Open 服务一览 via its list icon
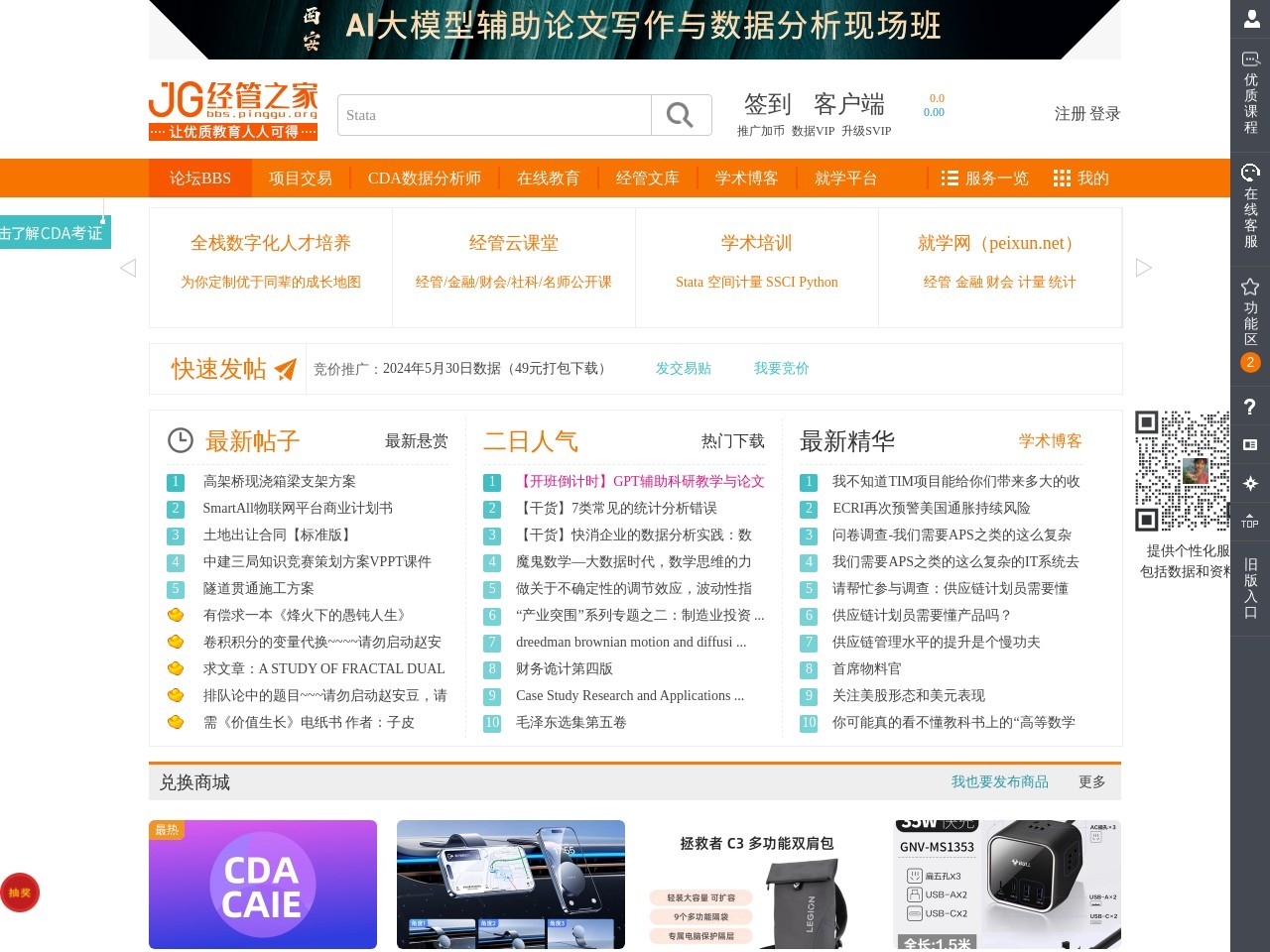1270x952 pixels. [949, 178]
